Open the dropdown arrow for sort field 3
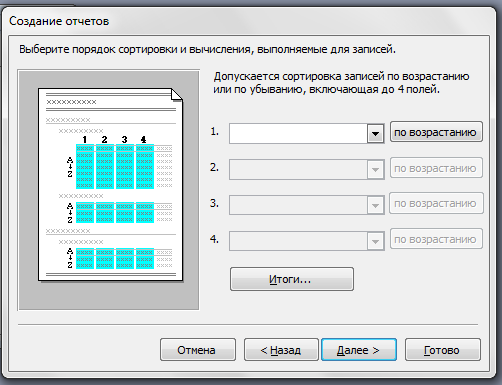502x385 pixels. pos(375,205)
